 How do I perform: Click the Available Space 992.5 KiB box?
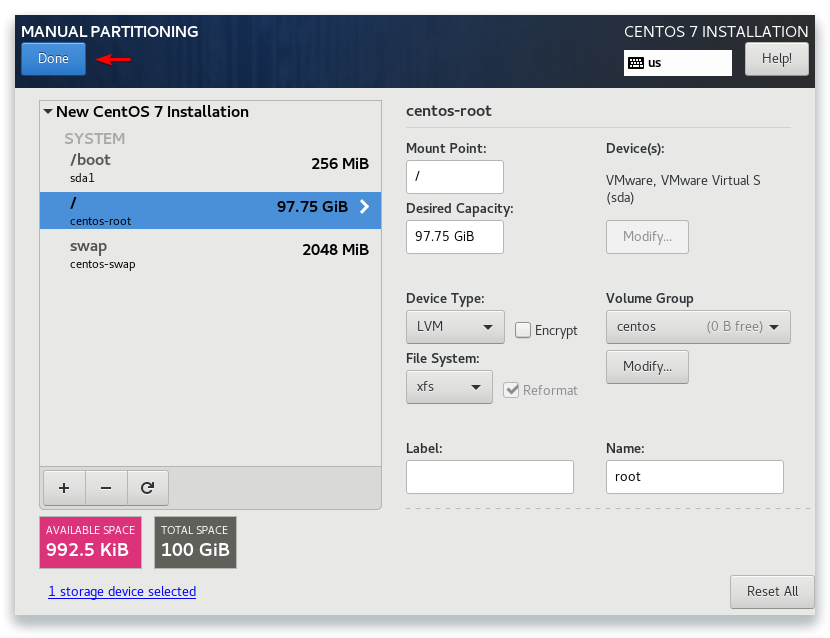91,542
